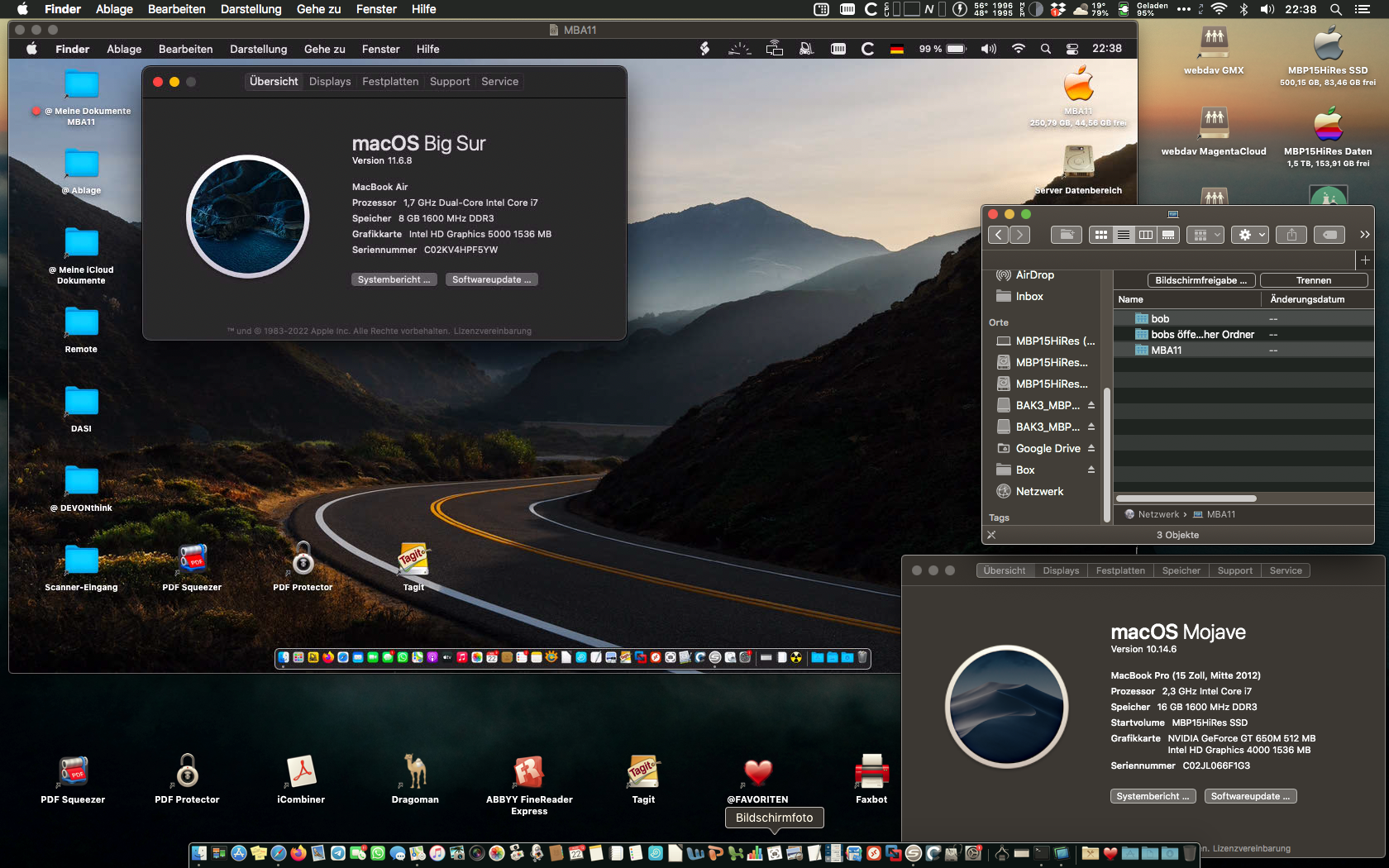Open the Bluetooth status menu

[x=1243, y=9]
